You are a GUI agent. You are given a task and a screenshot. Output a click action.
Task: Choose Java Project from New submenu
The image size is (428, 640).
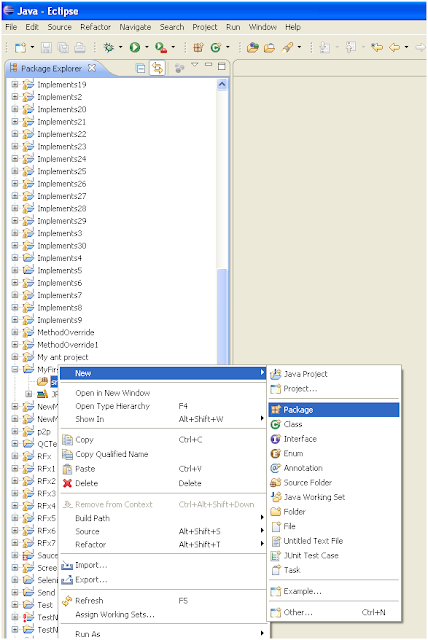point(334,374)
